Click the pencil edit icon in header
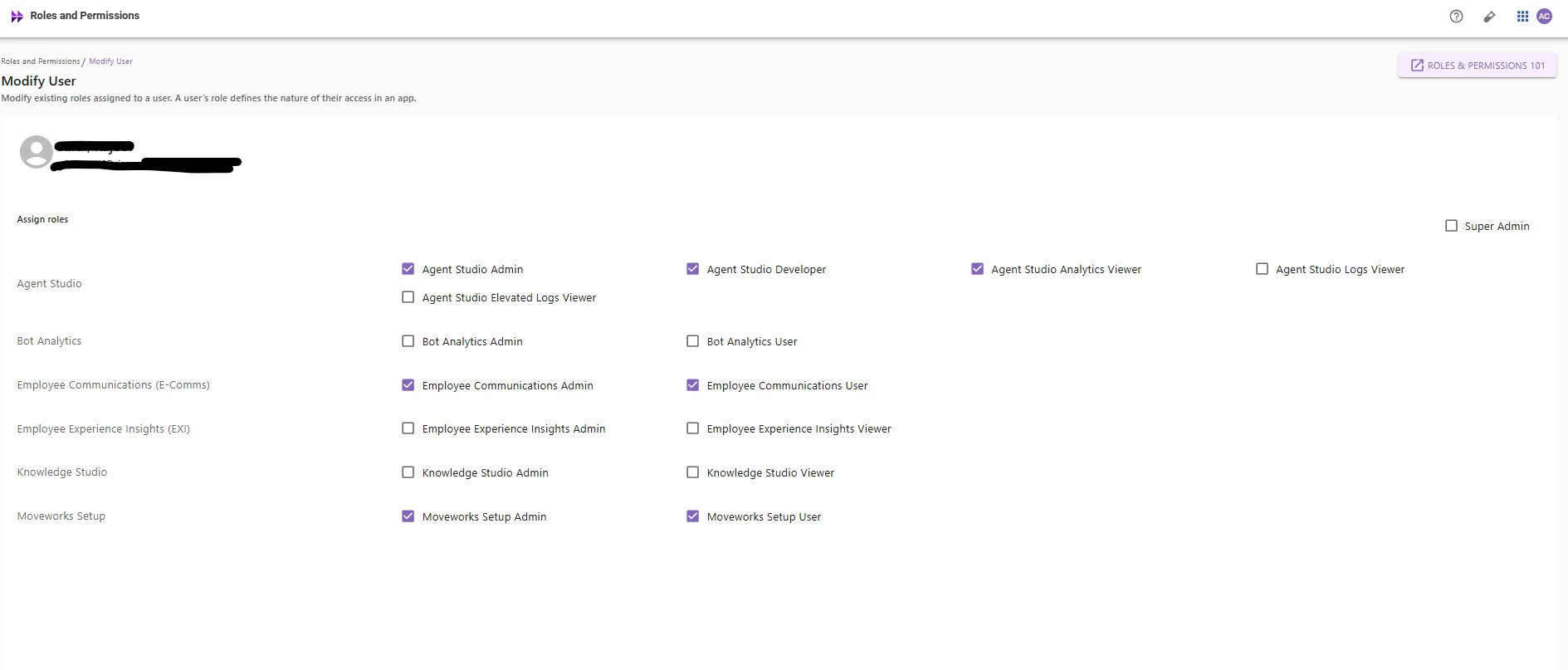Viewport: 1568px width, 670px height. tap(1489, 17)
